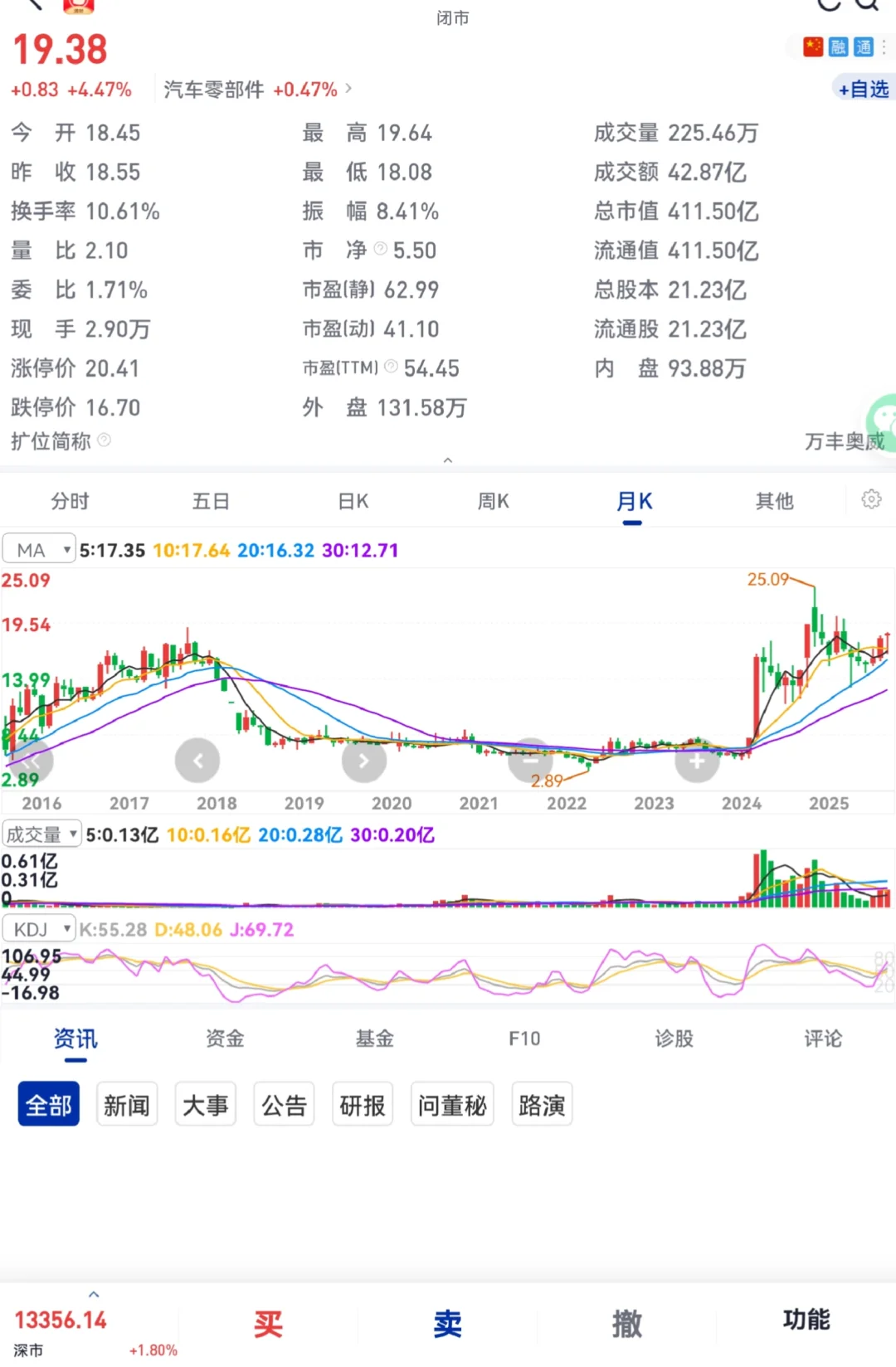The width and height of the screenshot is (896, 1367).
Task: Tap the 万丰奥威 stock name
Action: tap(845, 441)
